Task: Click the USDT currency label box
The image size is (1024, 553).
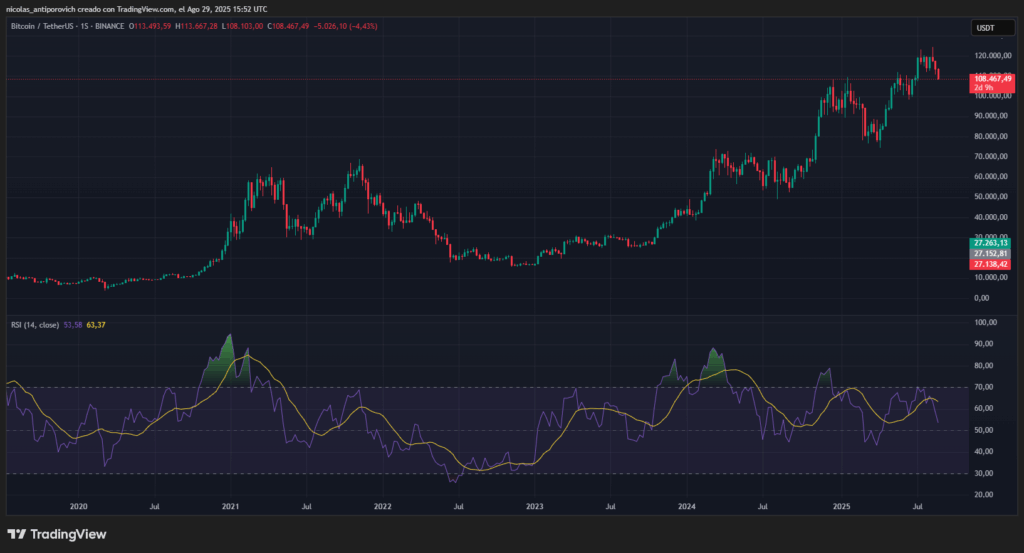Action: coord(985,28)
